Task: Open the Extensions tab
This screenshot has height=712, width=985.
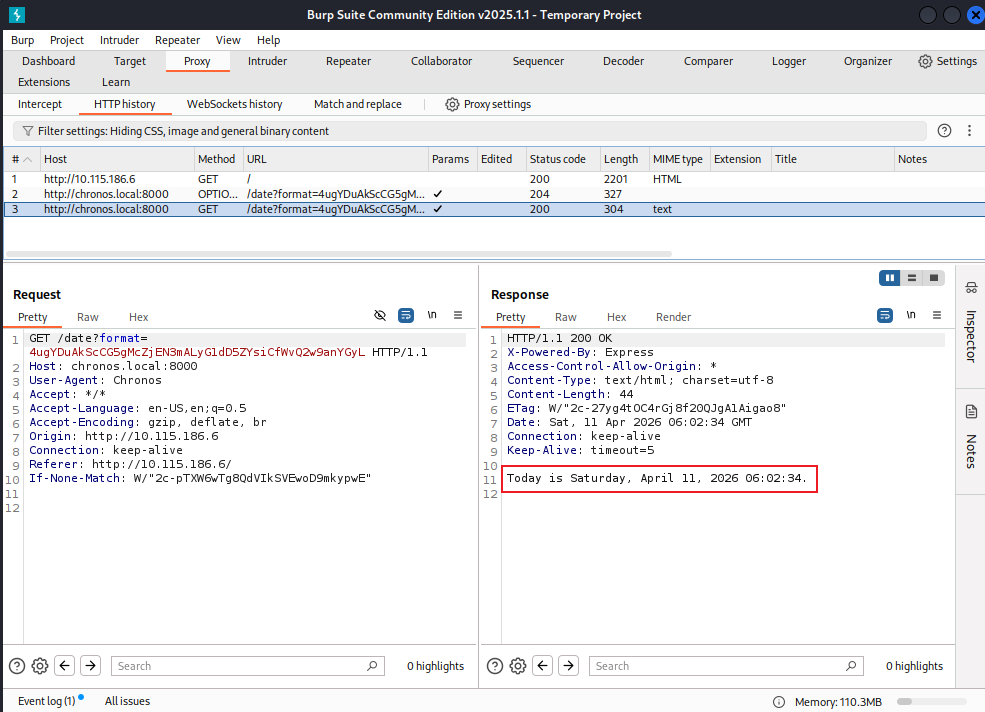Action: coord(44,82)
